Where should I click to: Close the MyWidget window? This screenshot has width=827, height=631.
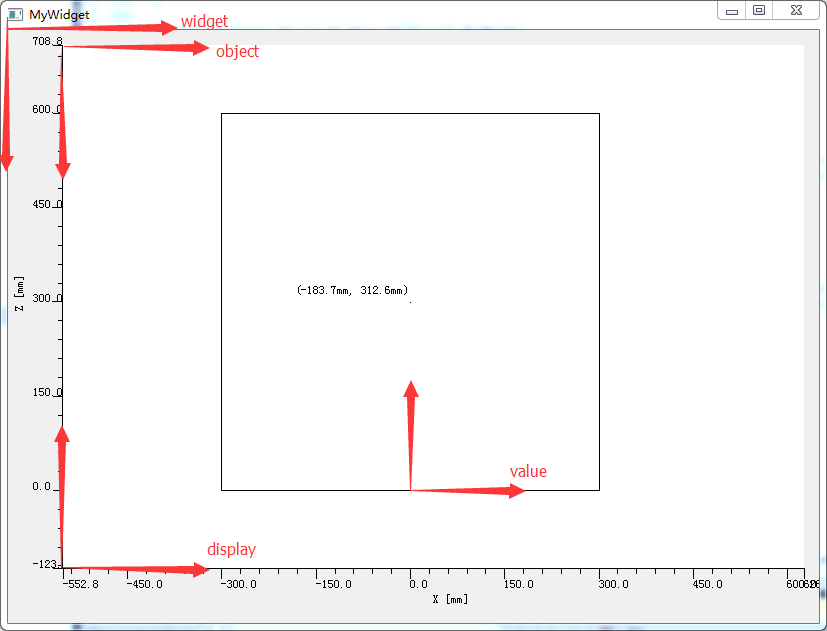pos(796,11)
